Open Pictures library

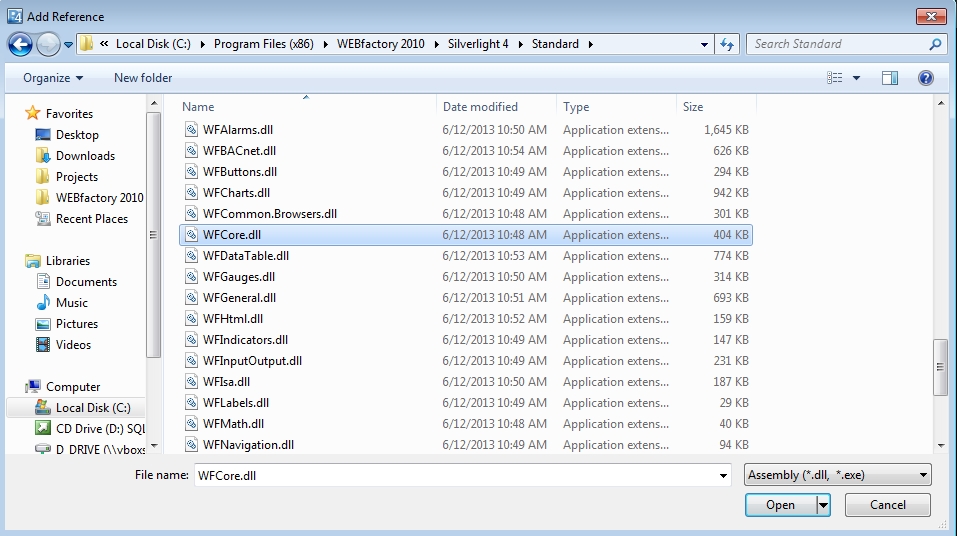click(x=77, y=324)
